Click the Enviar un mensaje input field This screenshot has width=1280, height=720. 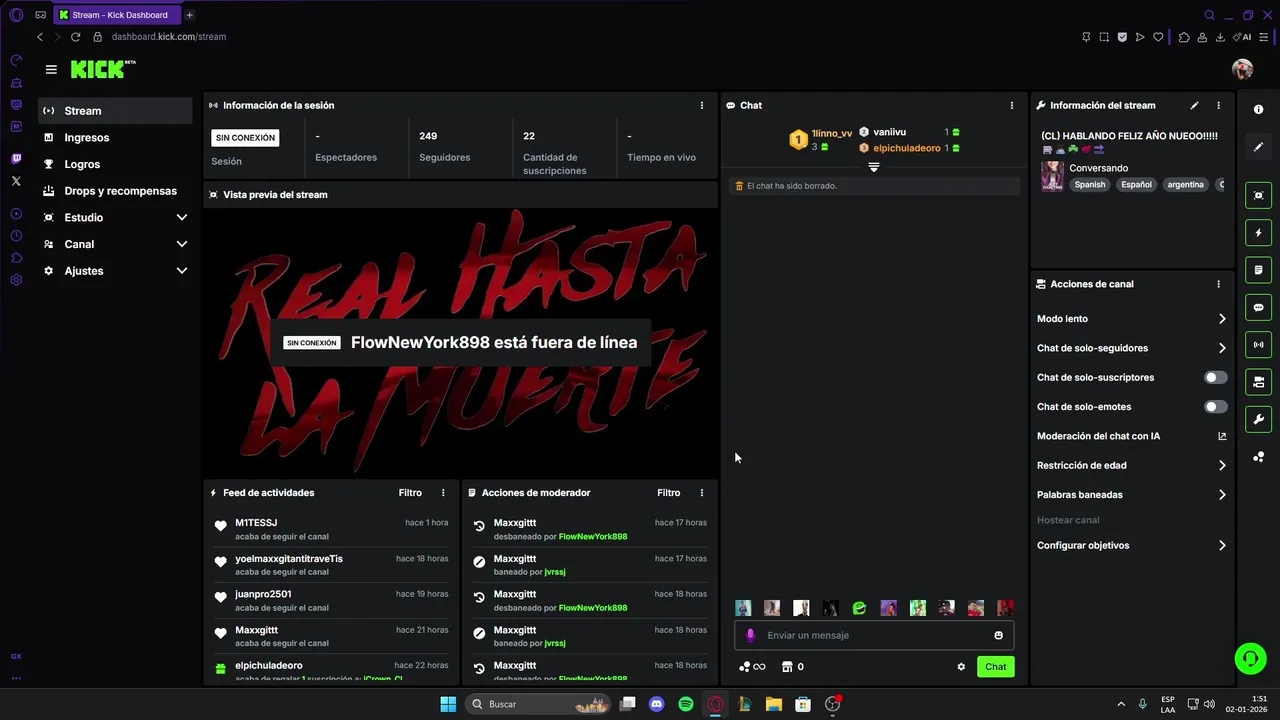pyautogui.click(x=874, y=636)
